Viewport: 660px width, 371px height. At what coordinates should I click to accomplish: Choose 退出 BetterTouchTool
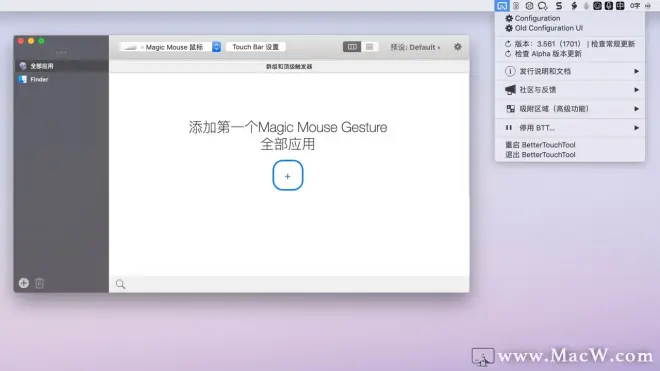tap(570, 155)
